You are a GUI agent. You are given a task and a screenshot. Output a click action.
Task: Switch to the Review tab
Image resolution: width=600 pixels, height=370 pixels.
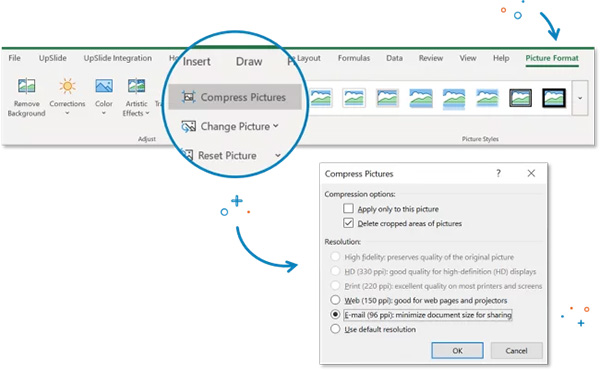click(x=430, y=58)
